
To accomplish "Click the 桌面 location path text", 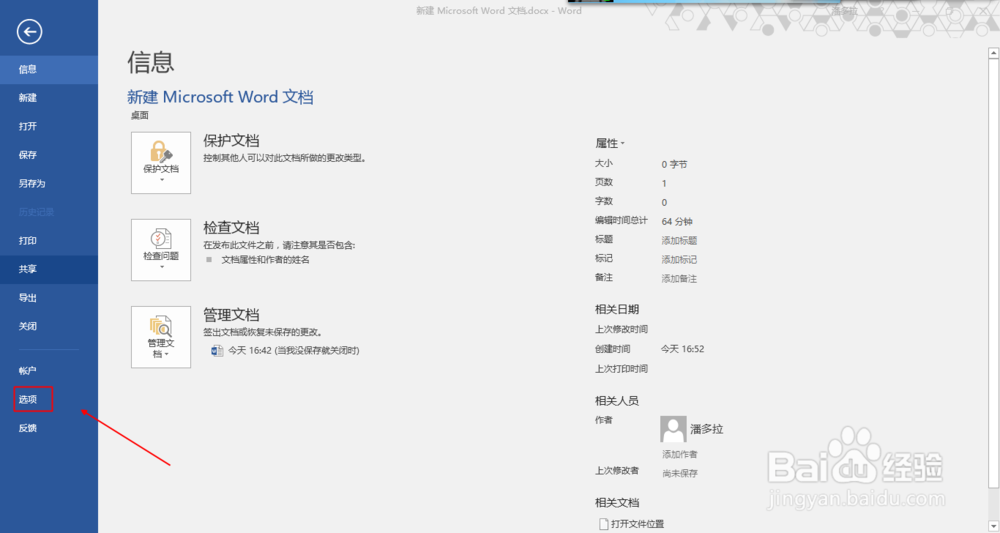I will [x=140, y=115].
